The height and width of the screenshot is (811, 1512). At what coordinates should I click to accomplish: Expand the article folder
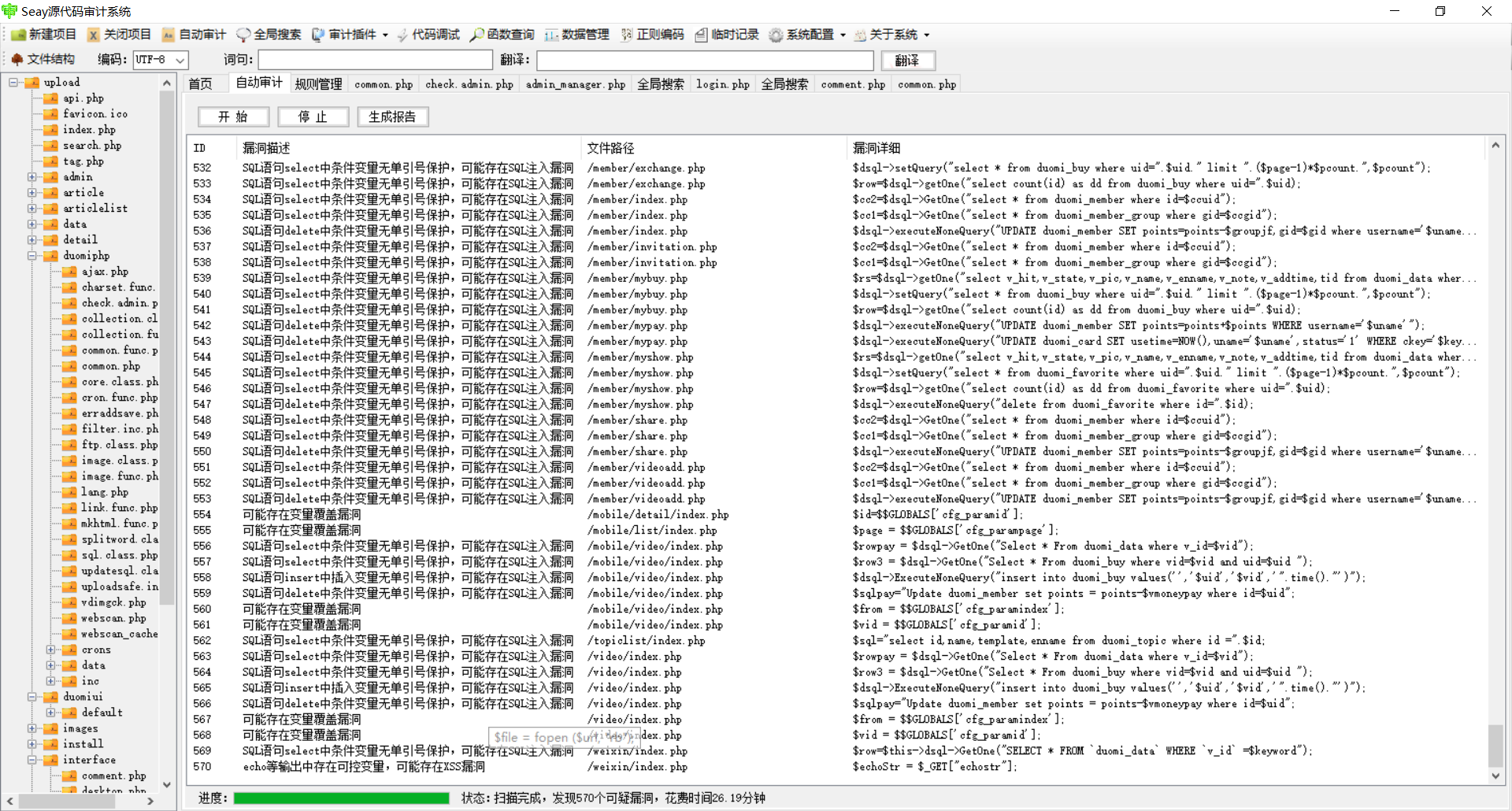point(32,192)
